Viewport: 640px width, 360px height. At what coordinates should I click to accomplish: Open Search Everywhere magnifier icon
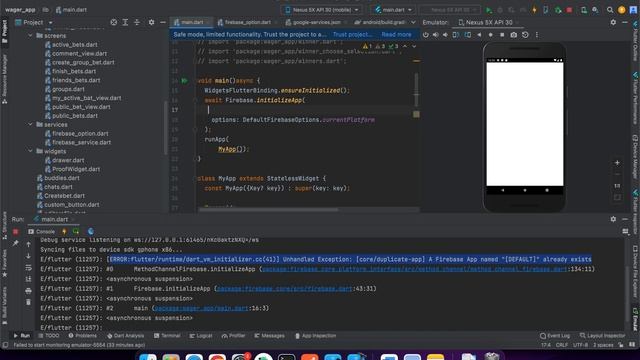click(x=609, y=10)
